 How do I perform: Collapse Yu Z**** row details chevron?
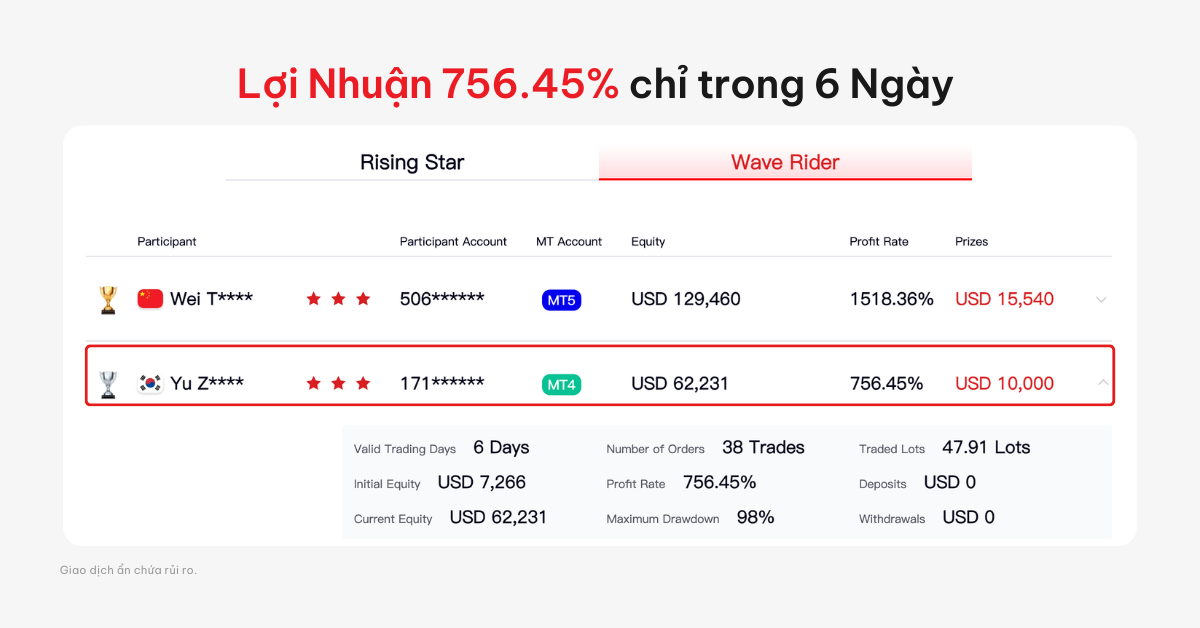click(1101, 382)
